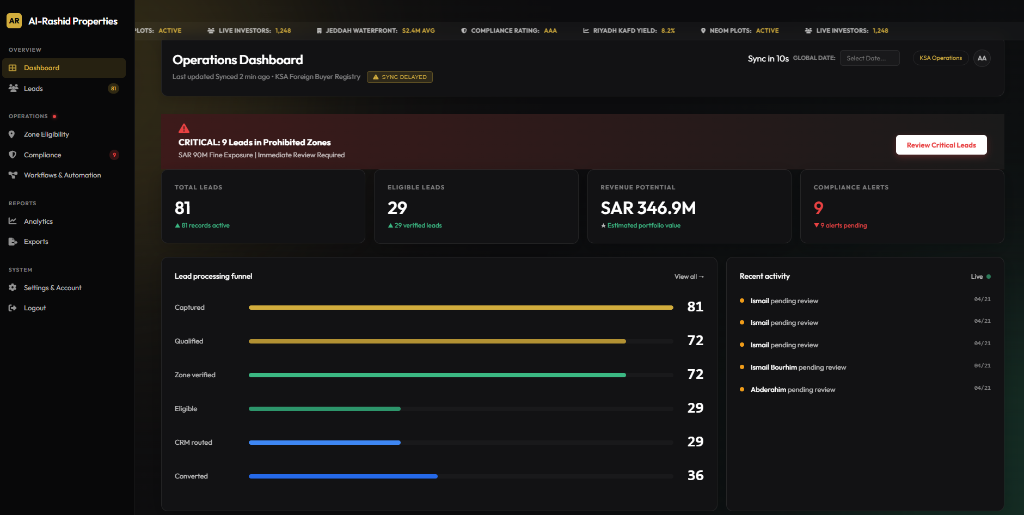Click the Sync in 10s text
Screen dimensions: 1024x515
768,59
